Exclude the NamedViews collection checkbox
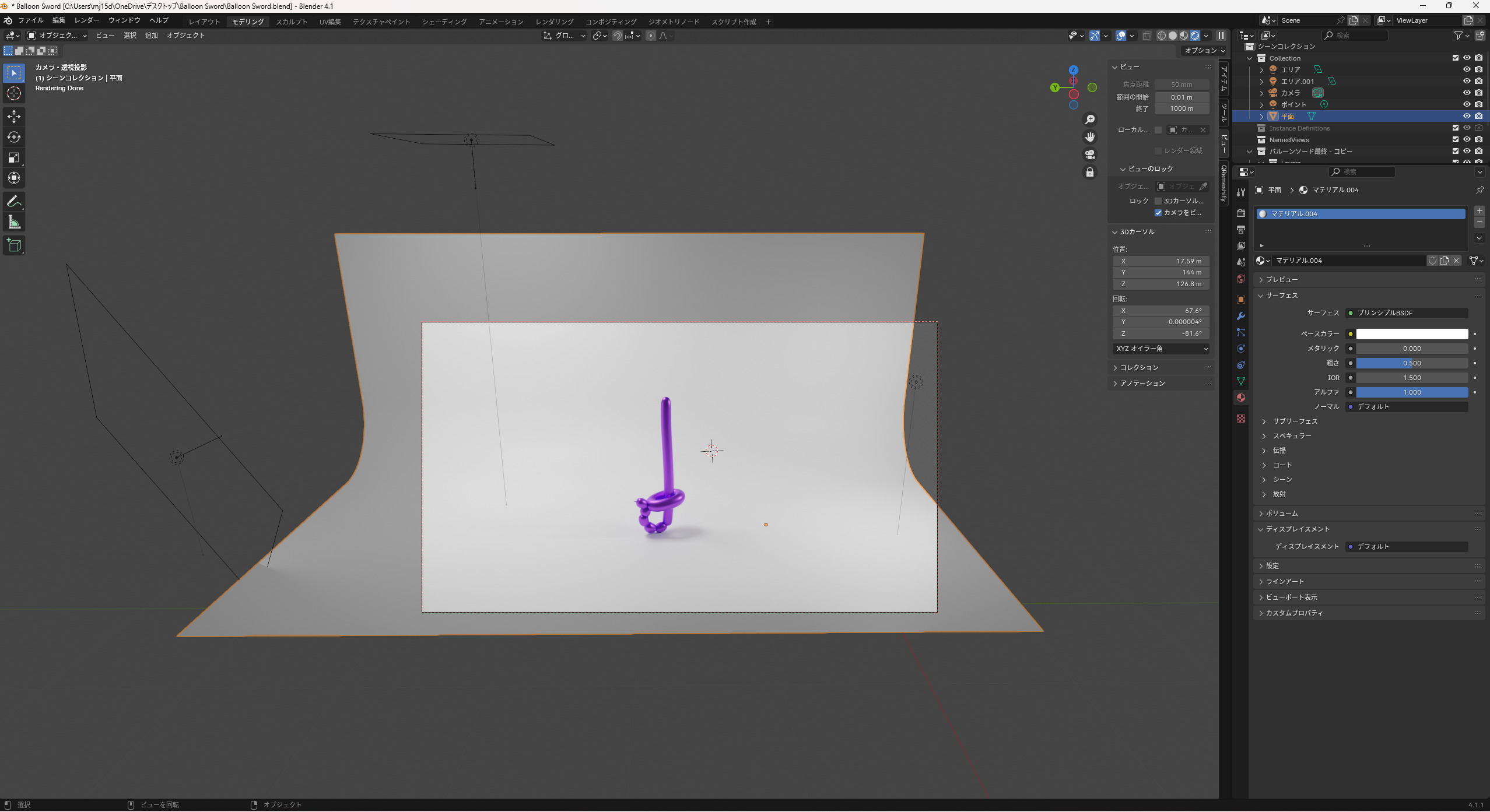 pyautogui.click(x=1455, y=140)
